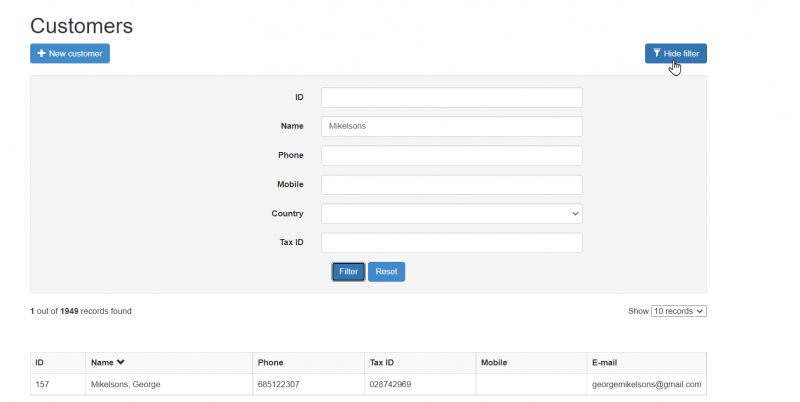Select the Mobile filter input
This screenshot has height=402, width=800.
tap(451, 184)
